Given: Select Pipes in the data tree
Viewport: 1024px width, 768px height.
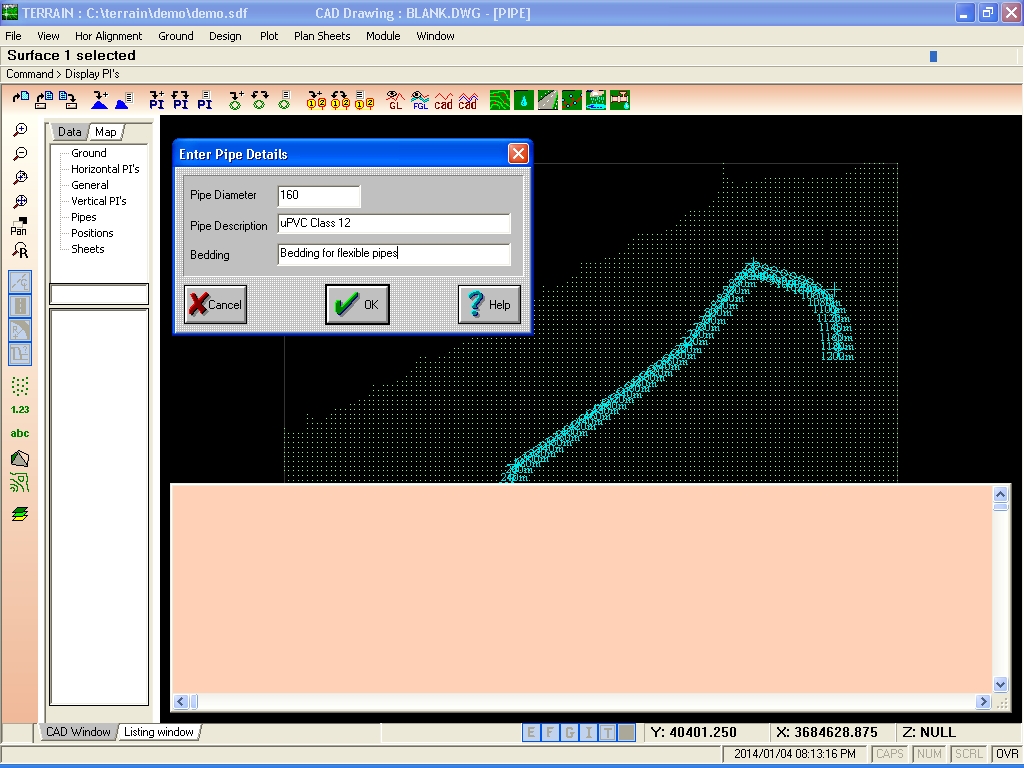Looking at the screenshot, I should (84, 217).
